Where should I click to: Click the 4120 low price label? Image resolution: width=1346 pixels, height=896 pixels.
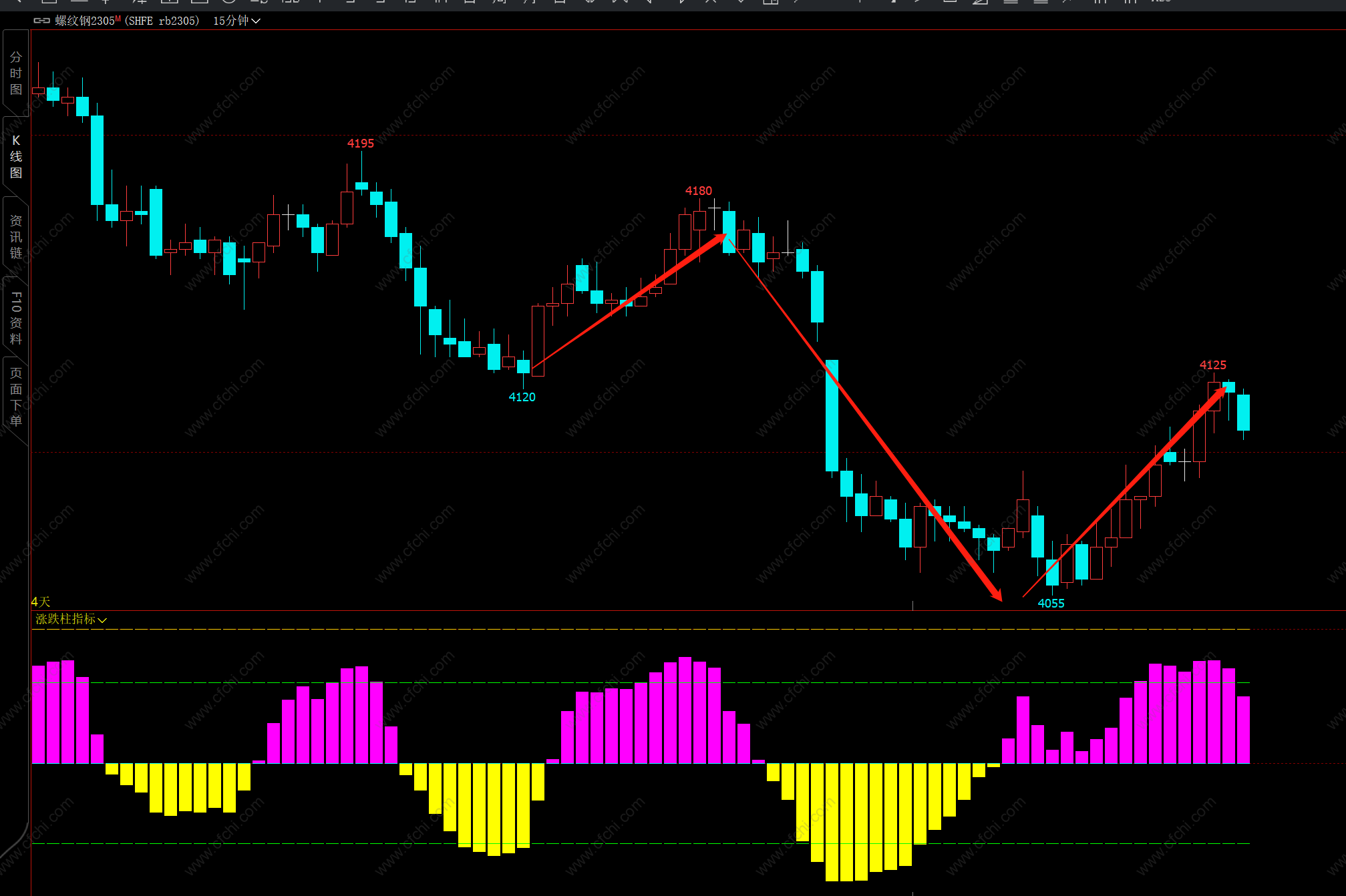(522, 397)
